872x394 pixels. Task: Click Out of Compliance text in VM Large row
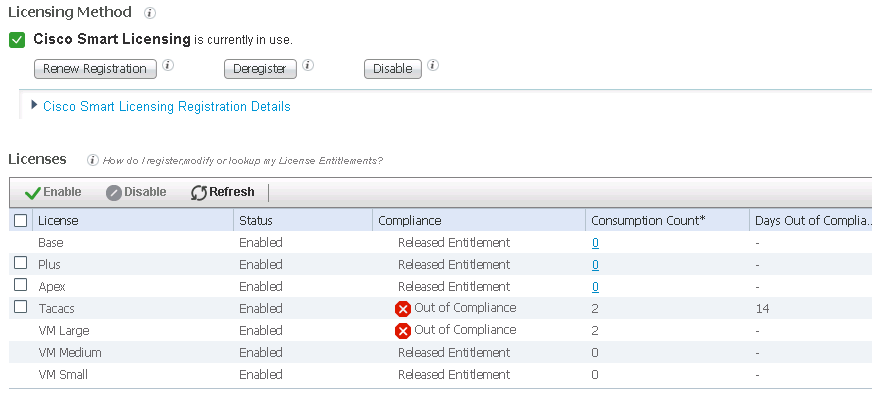(x=465, y=330)
